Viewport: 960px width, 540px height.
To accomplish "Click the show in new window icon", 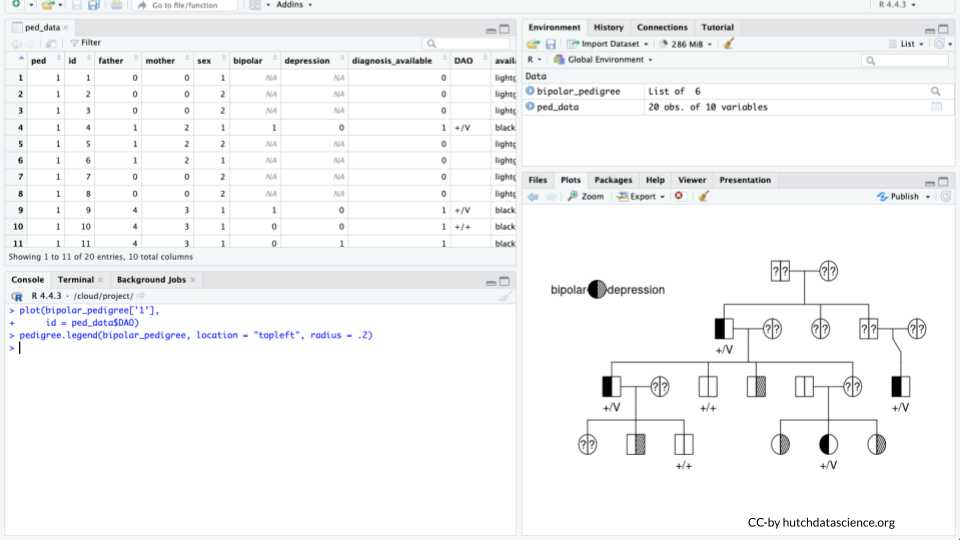I will tap(51, 43).
